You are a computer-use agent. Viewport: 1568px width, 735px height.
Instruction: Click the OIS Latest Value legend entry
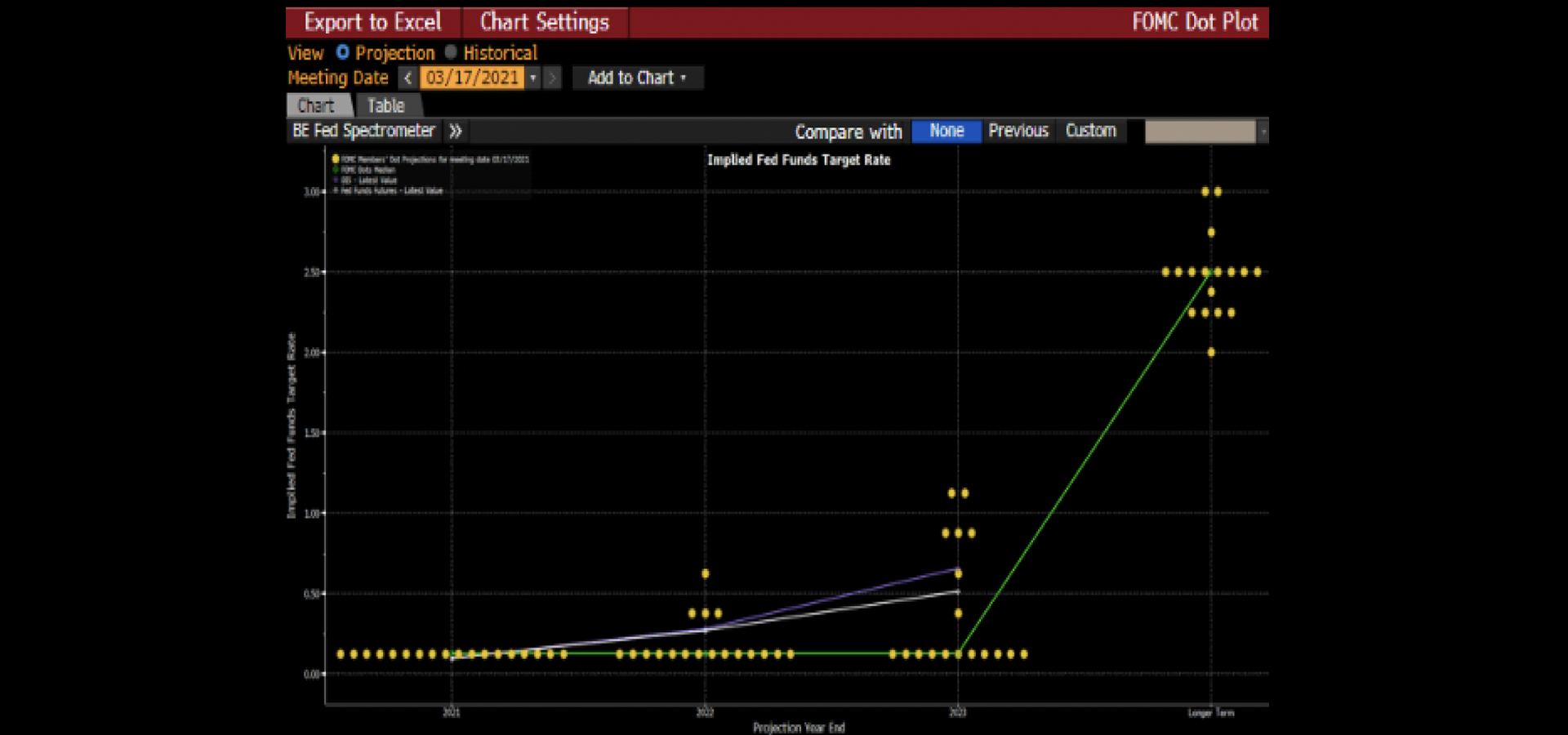364,180
